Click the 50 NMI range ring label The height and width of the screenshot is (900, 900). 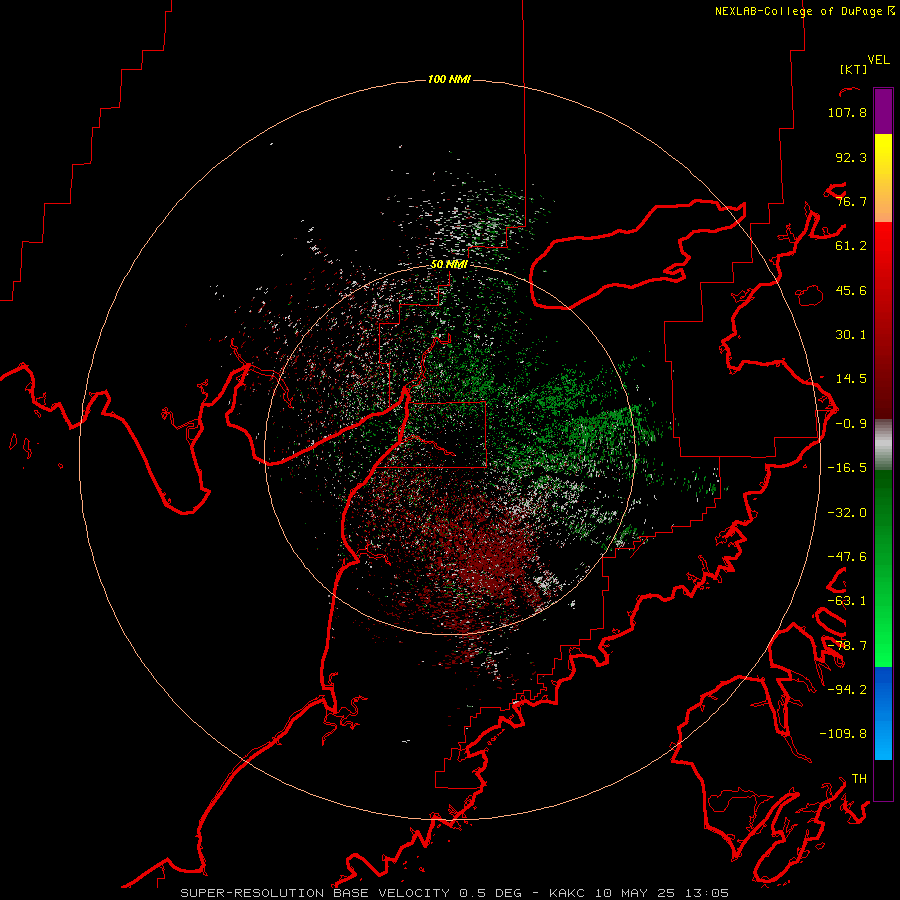[x=449, y=264]
